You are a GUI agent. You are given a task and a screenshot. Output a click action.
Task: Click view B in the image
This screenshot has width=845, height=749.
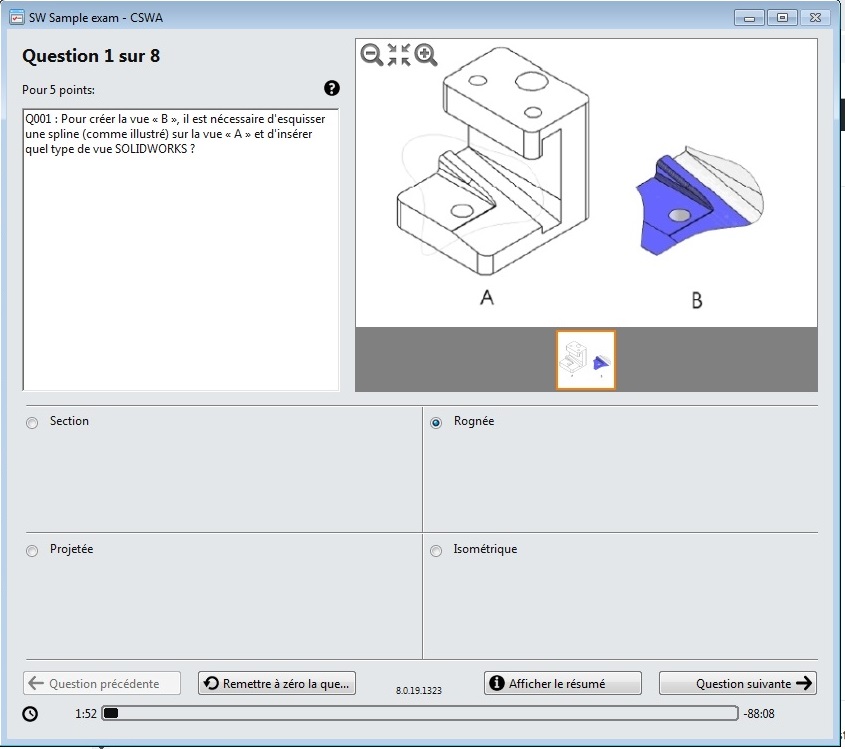point(699,200)
